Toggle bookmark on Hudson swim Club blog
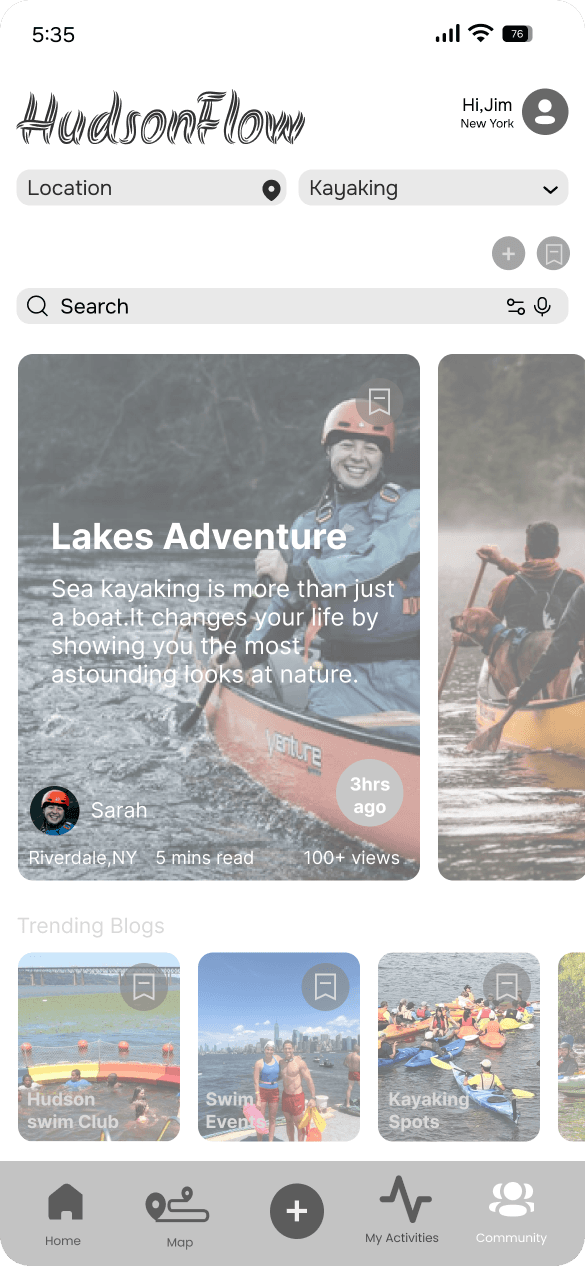The image size is (585, 1266). tap(144, 988)
